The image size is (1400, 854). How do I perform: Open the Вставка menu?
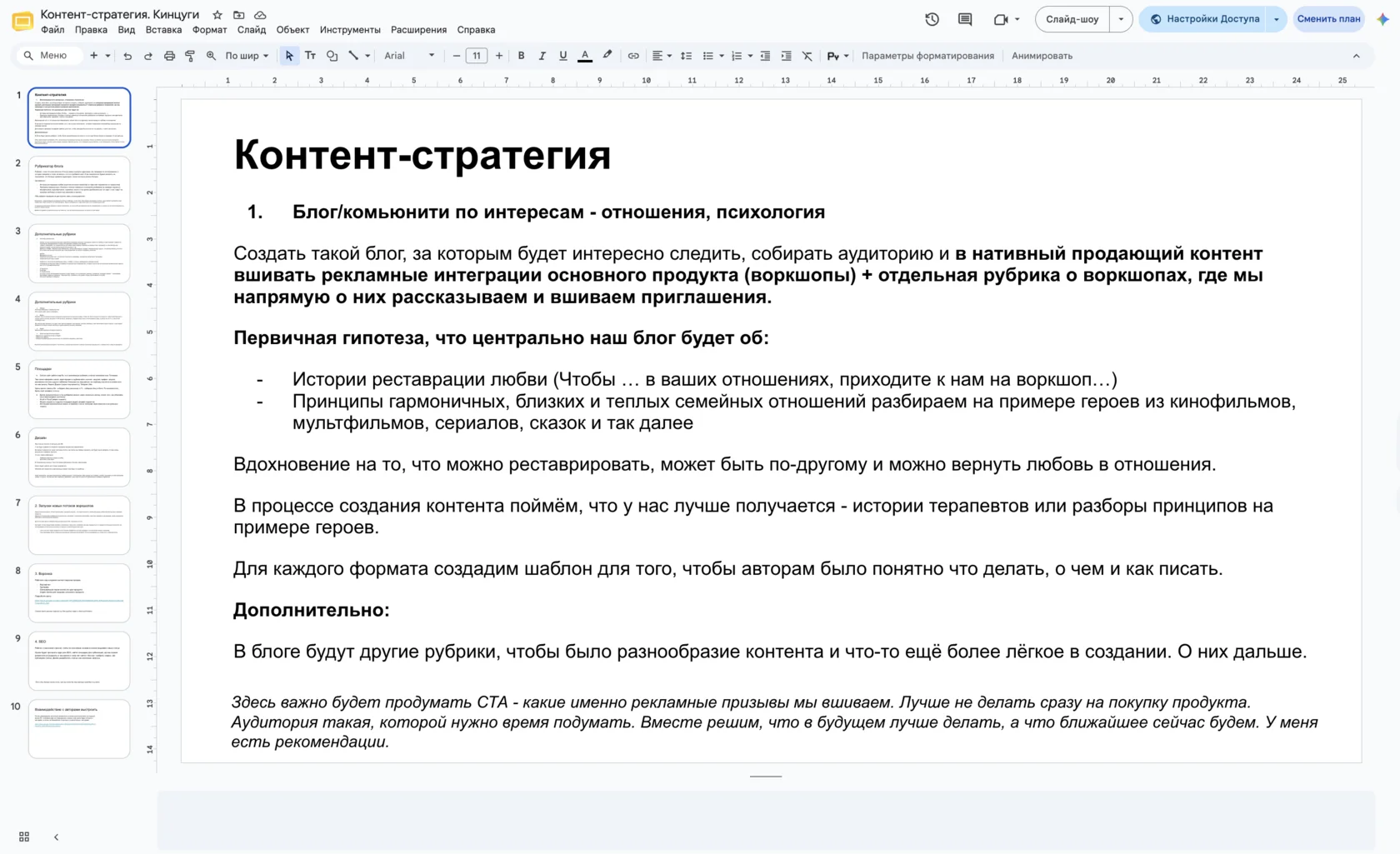click(163, 29)
